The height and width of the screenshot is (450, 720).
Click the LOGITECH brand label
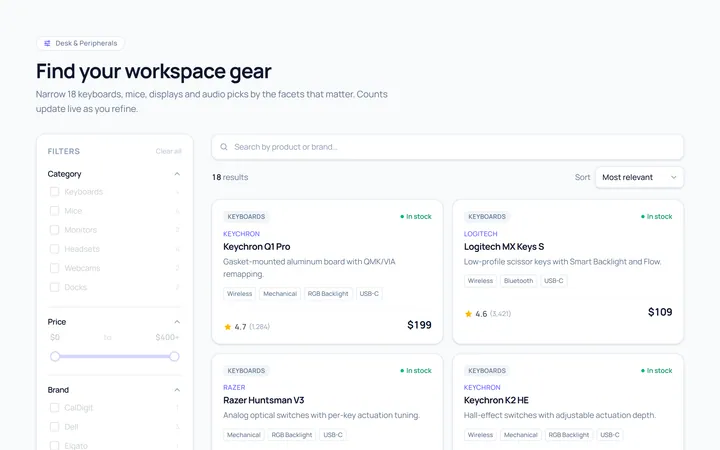pyautogui.click(x=480, y=234)
